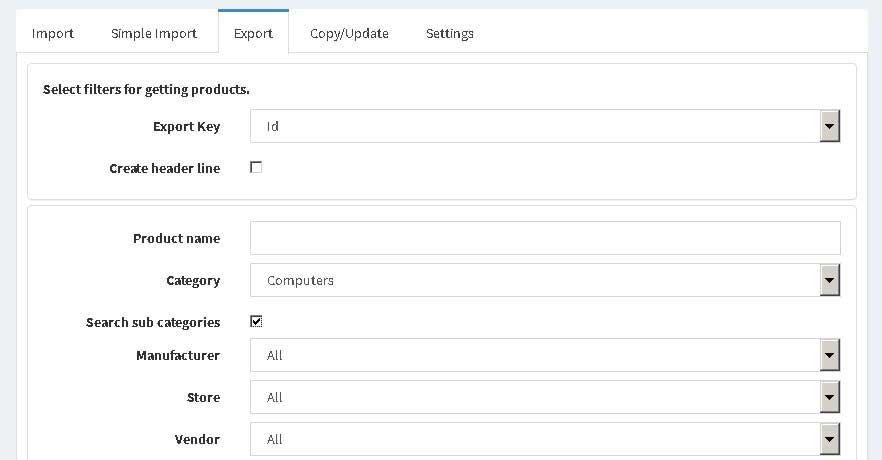This screenshot has height=460, width=882.
Task: Enable the Create header line checkbox
Action: tap(256, 168)
